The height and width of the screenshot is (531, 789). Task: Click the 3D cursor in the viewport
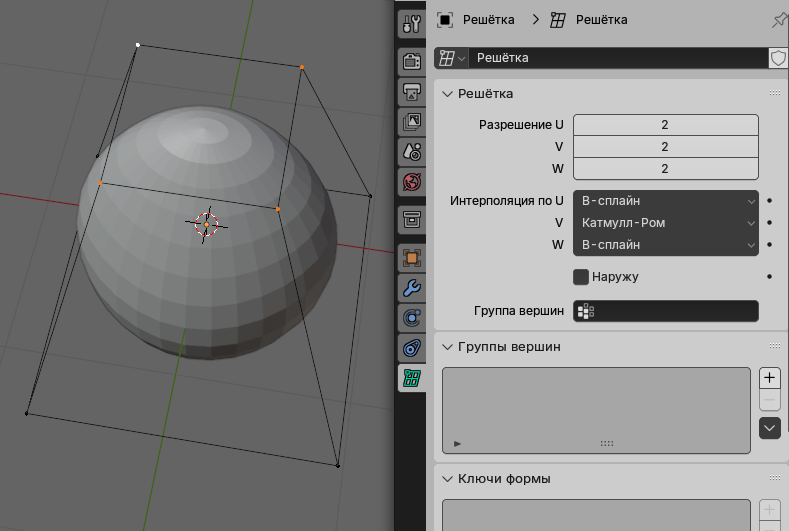coord(206,224)
